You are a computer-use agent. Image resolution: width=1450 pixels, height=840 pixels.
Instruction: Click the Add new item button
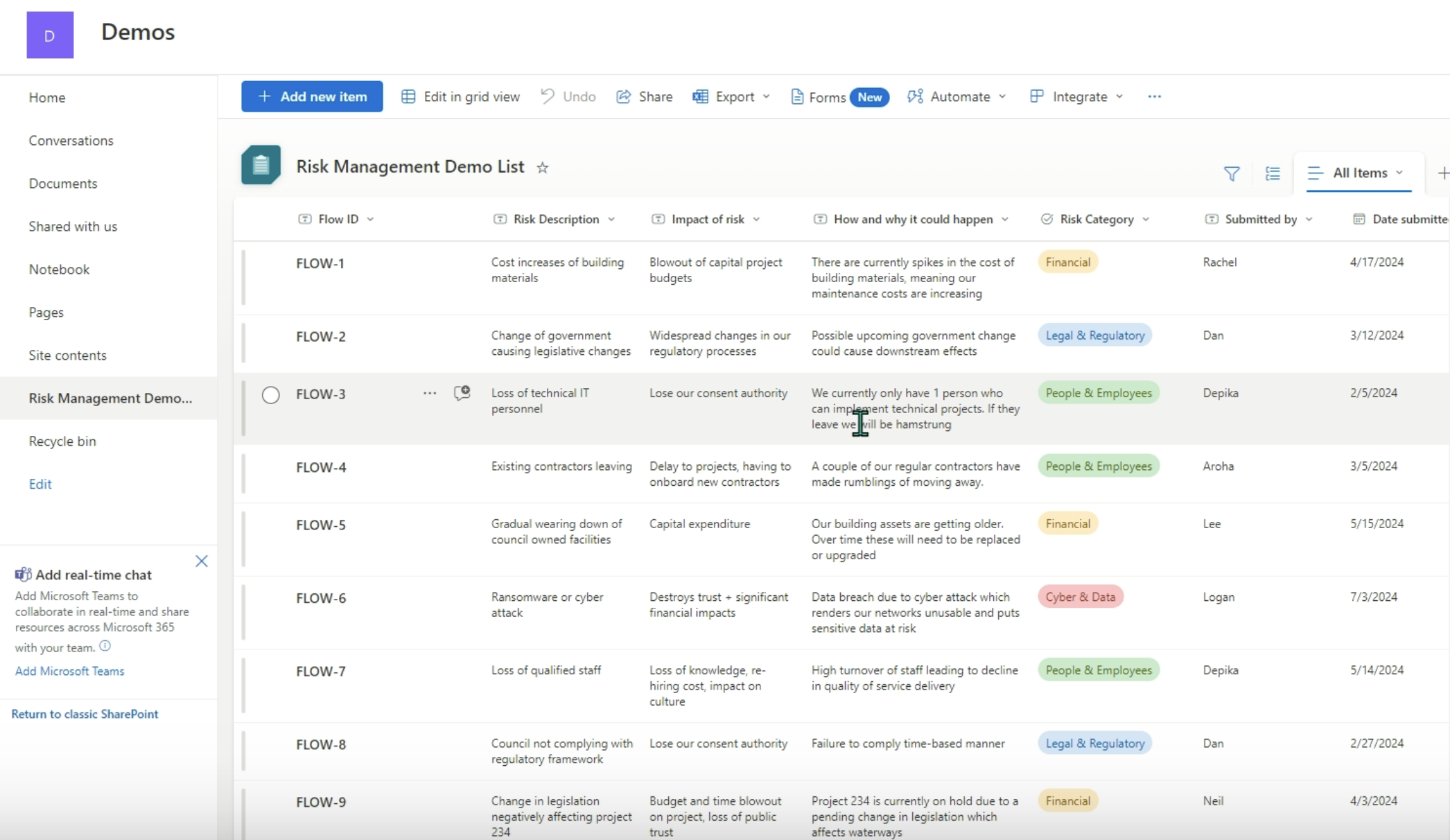click(x=311, y=96)
